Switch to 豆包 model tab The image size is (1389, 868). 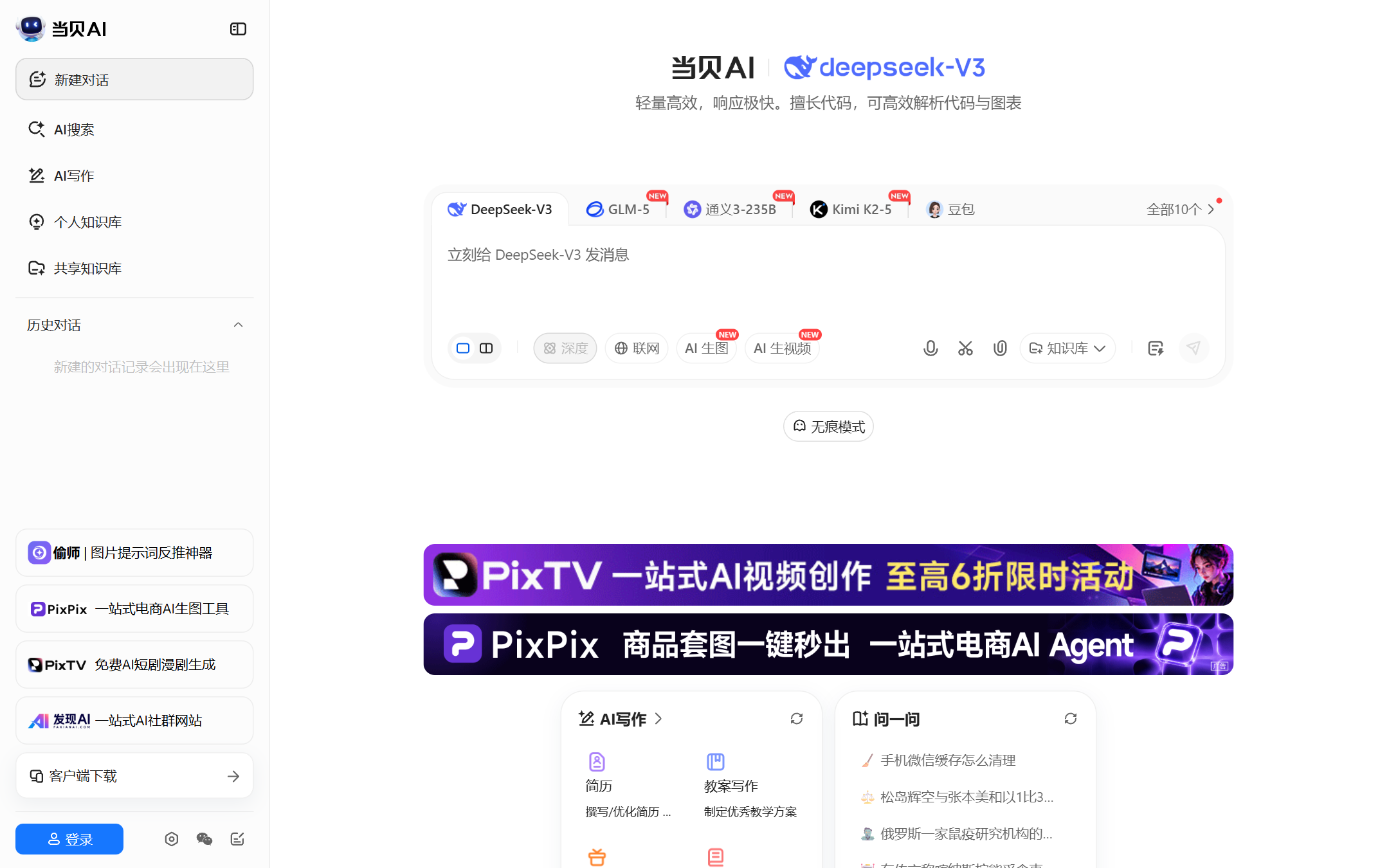950,209
